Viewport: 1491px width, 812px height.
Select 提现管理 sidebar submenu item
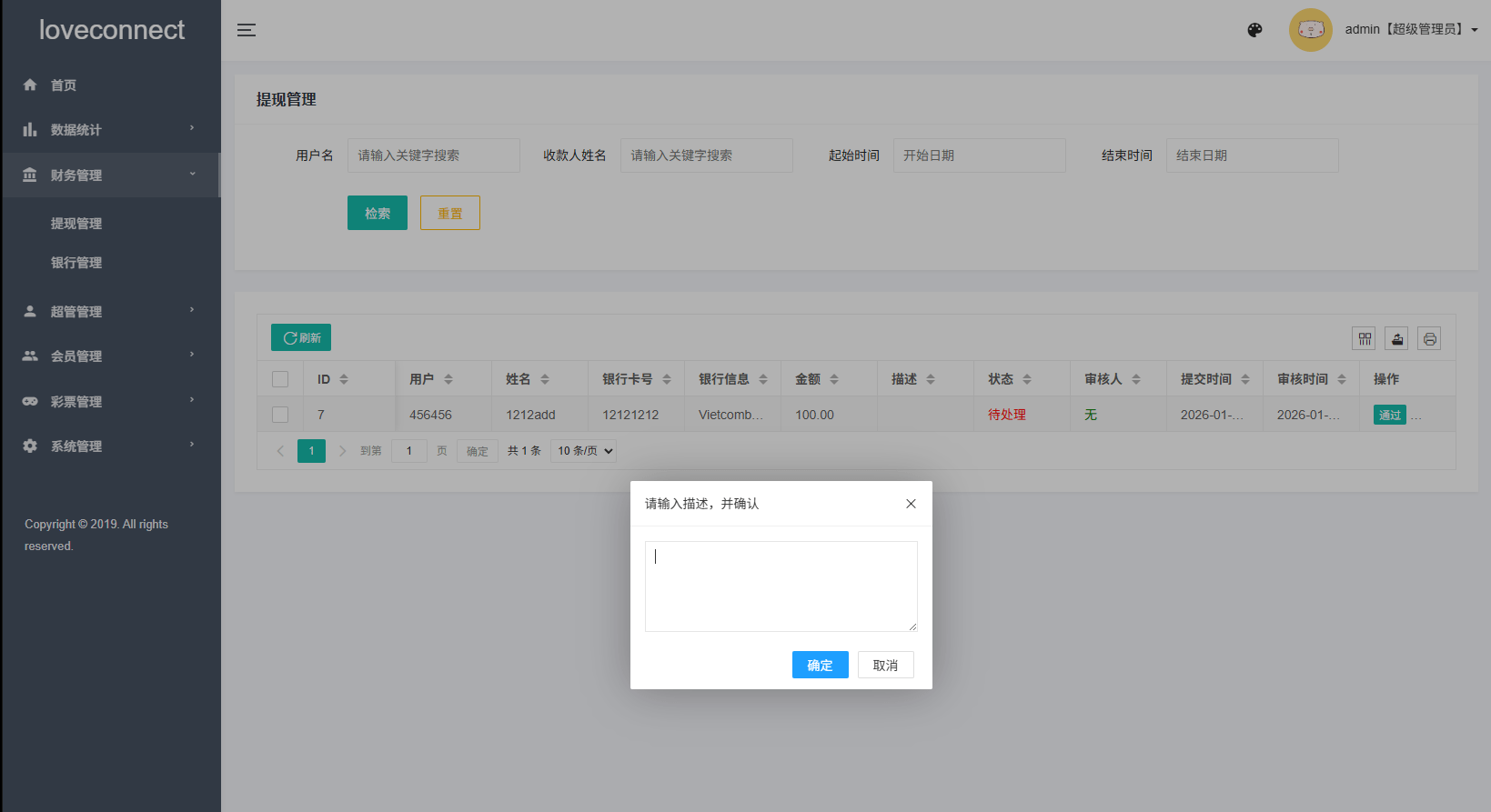coord(76,224)
